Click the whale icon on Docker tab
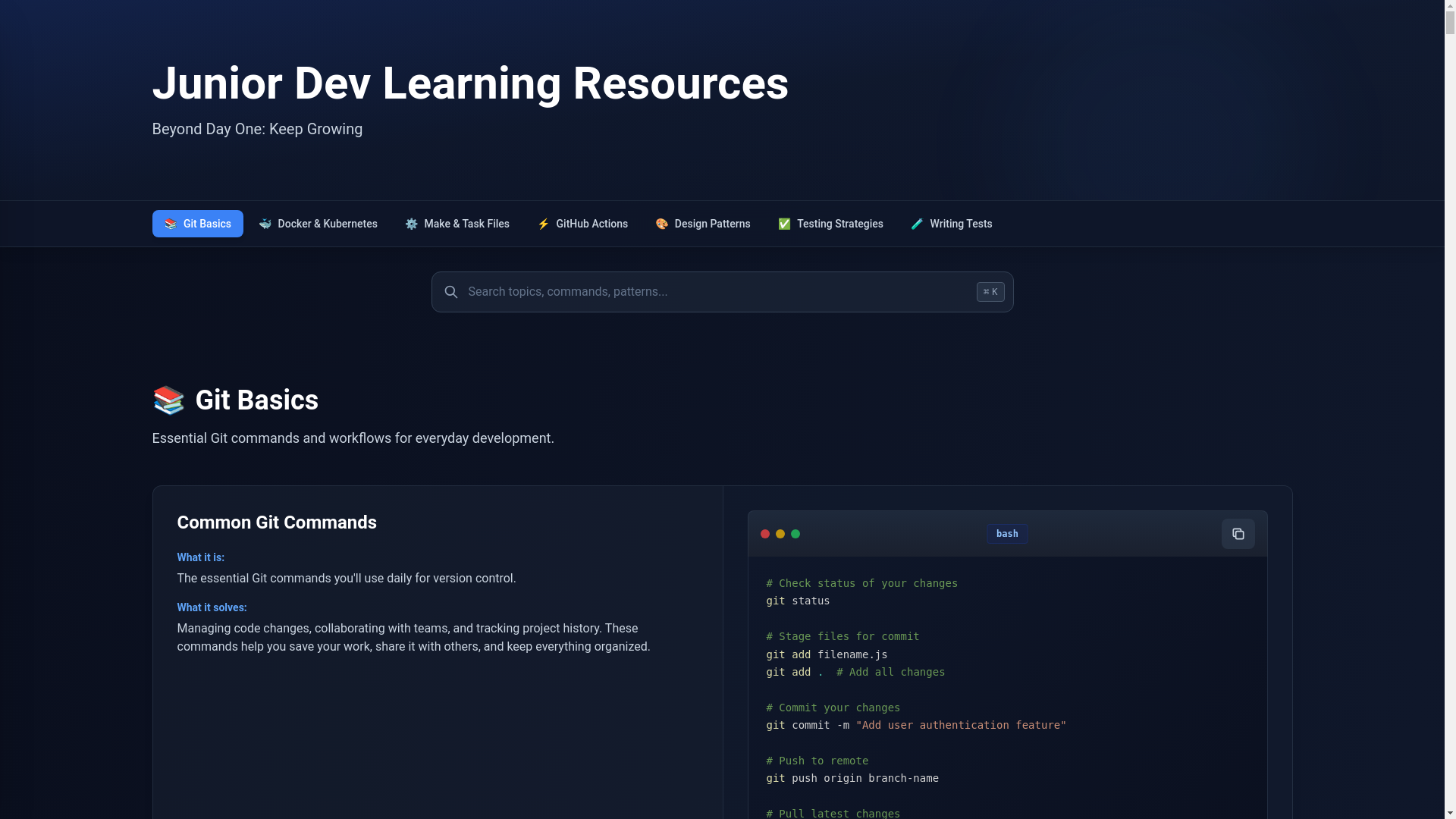The width and height of the screenshot is (1456, 819). point(265,224)
